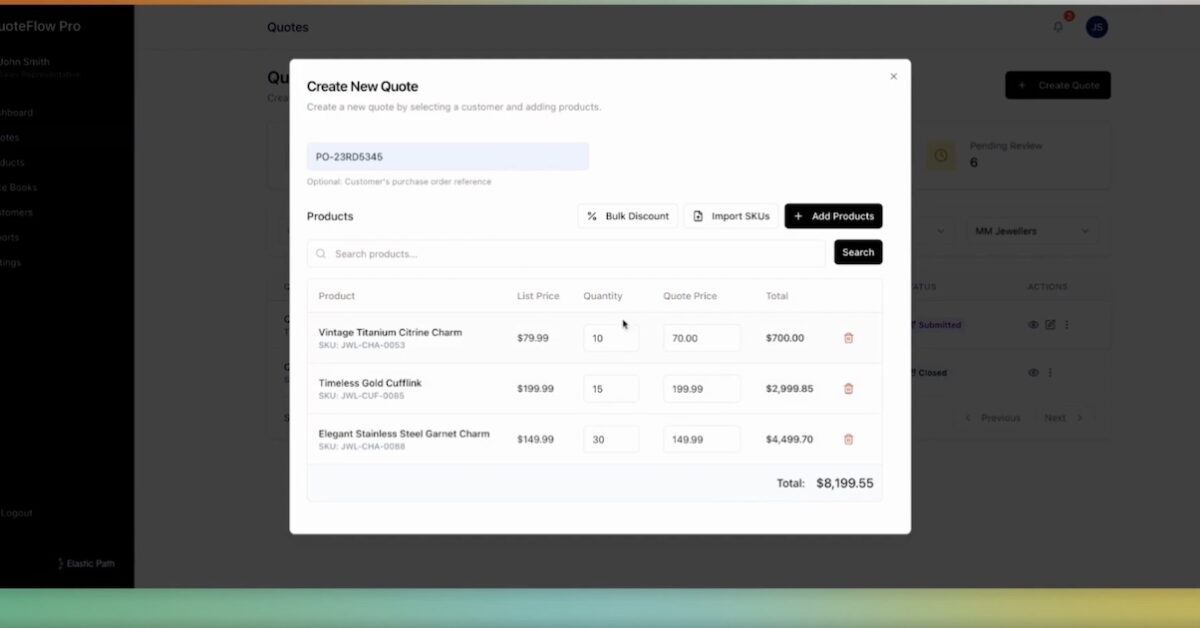This screenshot has height=628, width=1200.
Task: Edit the Submitted quote
Action: [x=1050, y=325]
